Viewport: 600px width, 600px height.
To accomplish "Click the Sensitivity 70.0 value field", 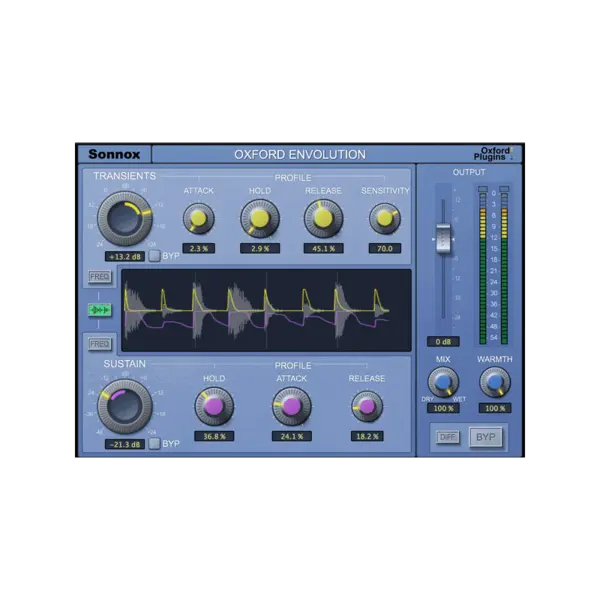I will [x=385, y=248].
